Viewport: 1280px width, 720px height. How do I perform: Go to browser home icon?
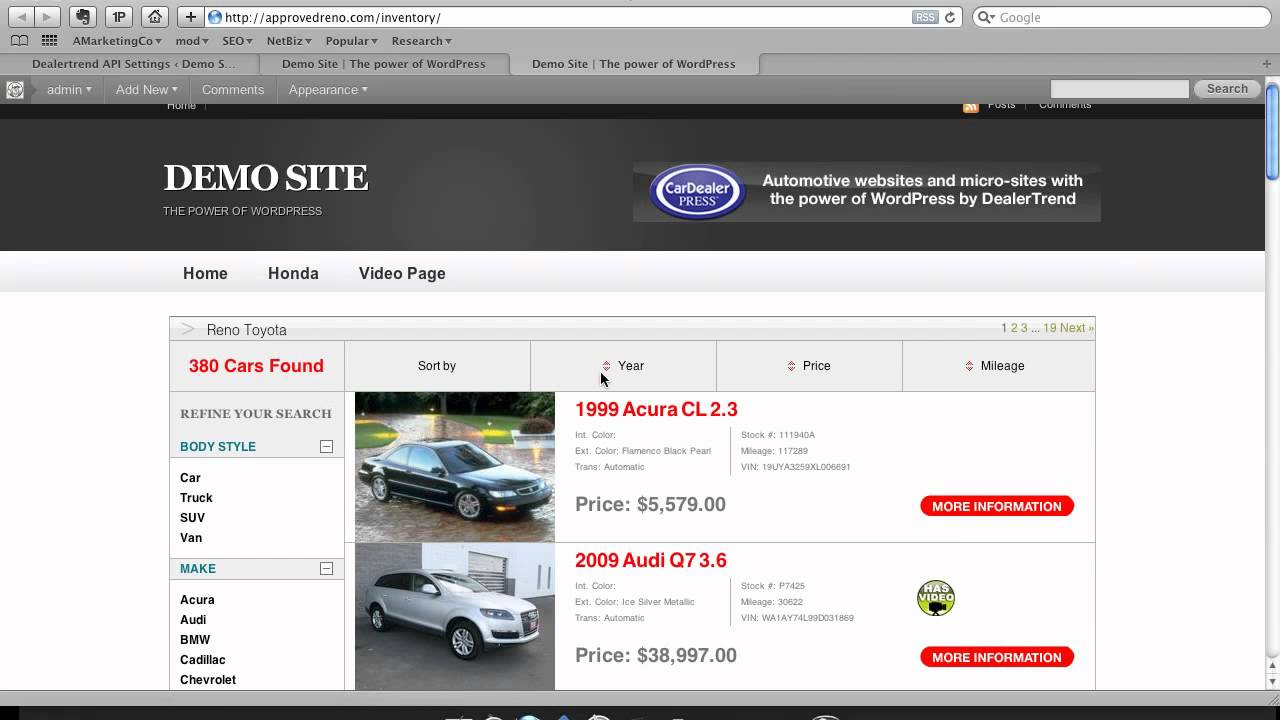point(154,17)
